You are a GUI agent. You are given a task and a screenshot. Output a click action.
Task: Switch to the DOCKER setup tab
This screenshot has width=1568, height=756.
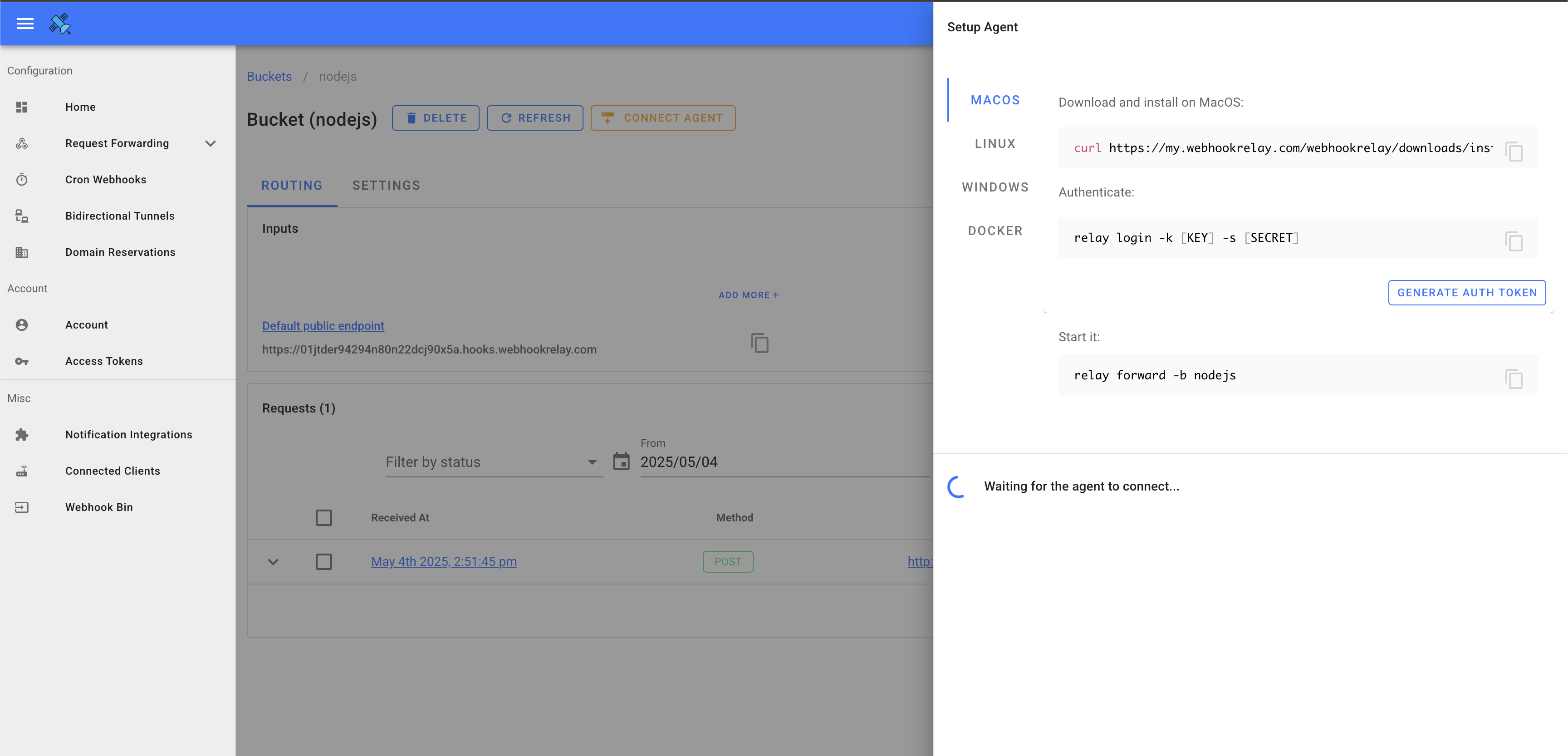coord(995,231)
